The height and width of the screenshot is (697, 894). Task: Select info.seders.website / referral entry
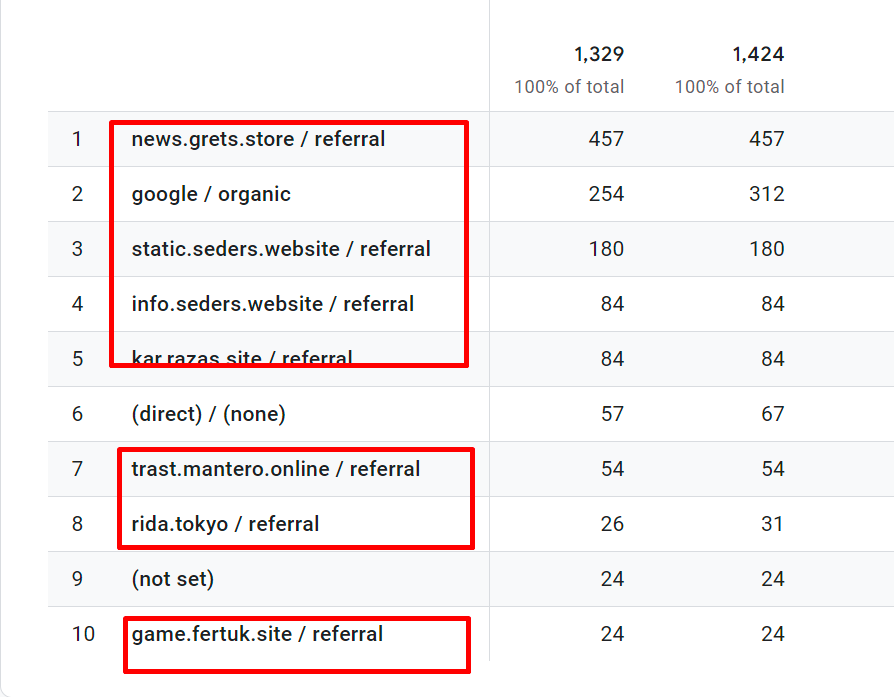point(272,304)
